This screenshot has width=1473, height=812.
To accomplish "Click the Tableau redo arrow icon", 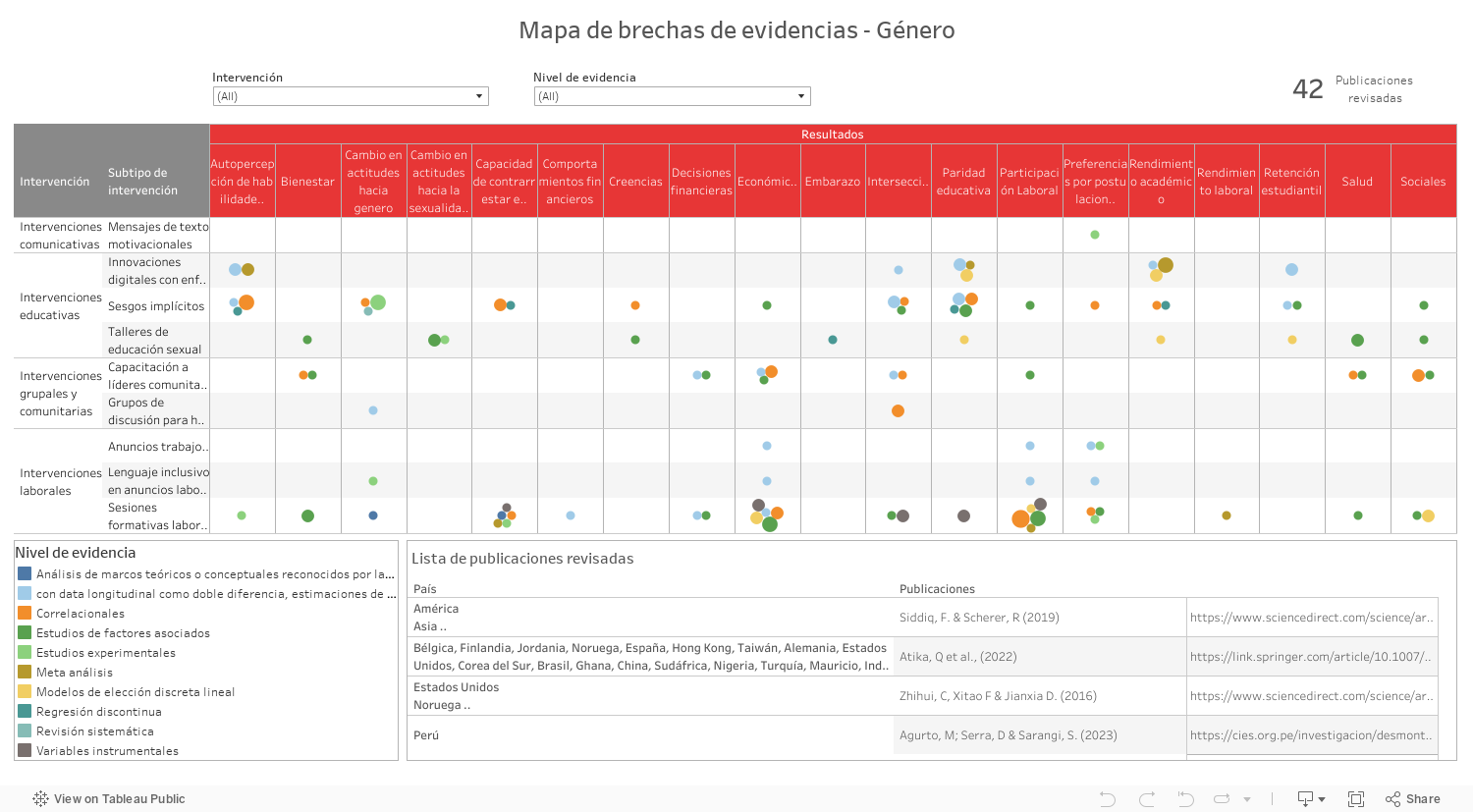I will coord(1147,799).
